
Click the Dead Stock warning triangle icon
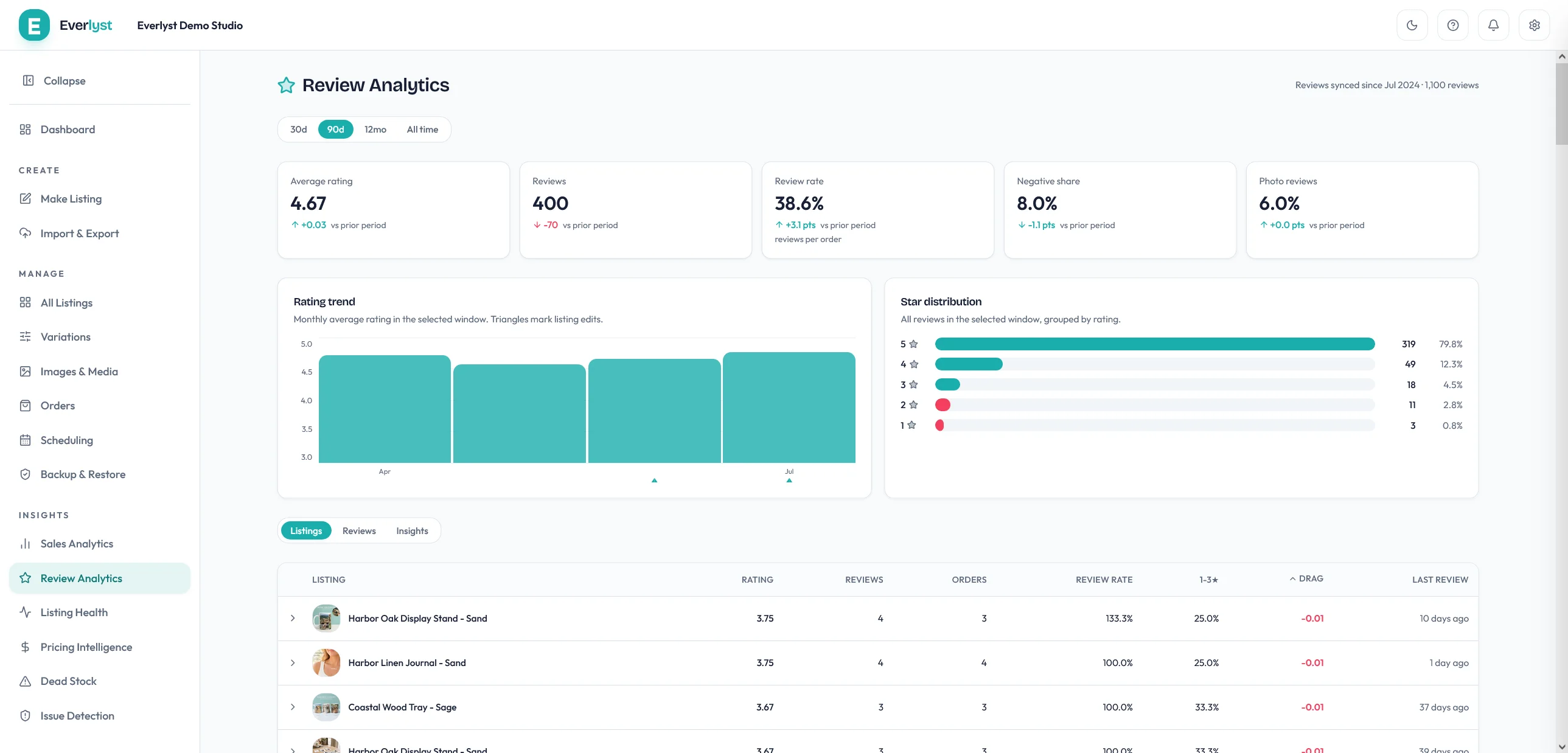(x=25, y=681)
